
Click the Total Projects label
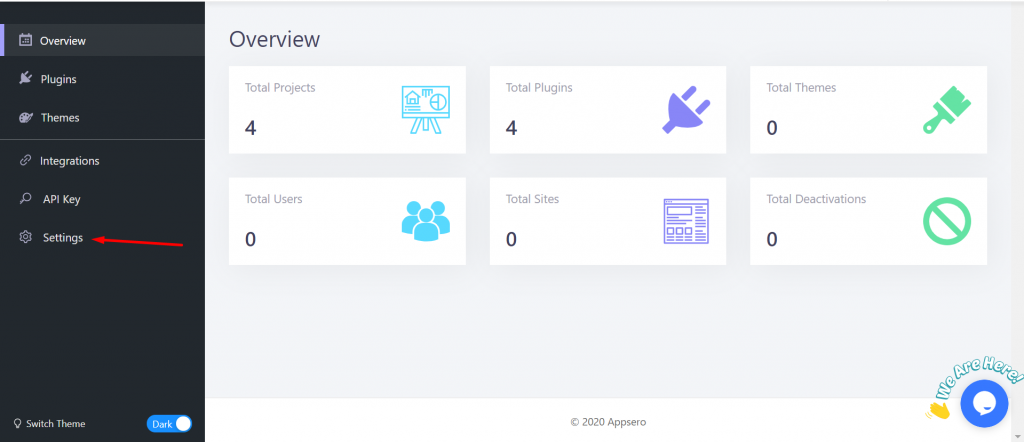click(x=280, y=87)
